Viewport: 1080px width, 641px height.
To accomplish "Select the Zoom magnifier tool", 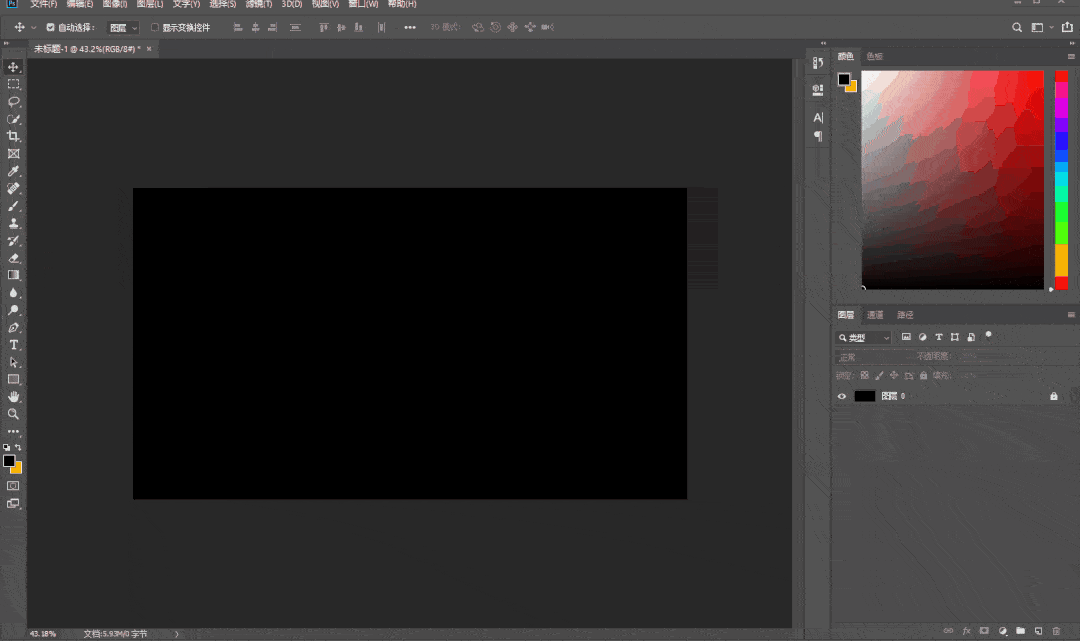I will tap(14, 413).
